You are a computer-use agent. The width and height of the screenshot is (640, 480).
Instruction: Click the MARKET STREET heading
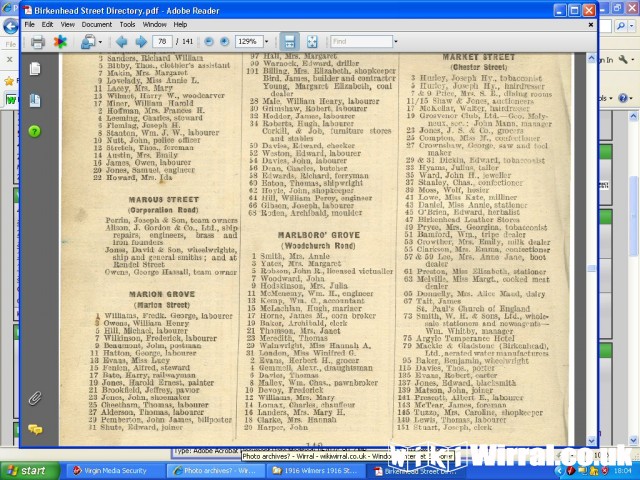click(x=478, y=57)
